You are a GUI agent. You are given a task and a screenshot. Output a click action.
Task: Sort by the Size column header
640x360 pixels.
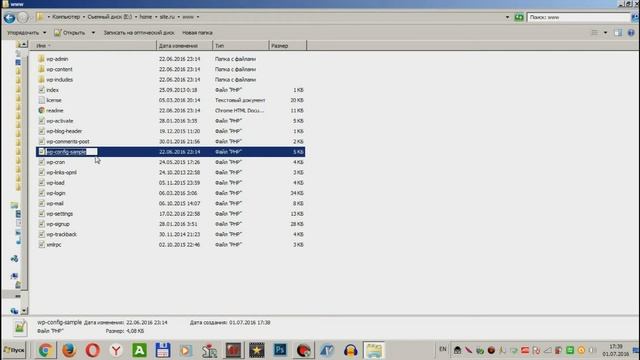click(x=287, y=46)
